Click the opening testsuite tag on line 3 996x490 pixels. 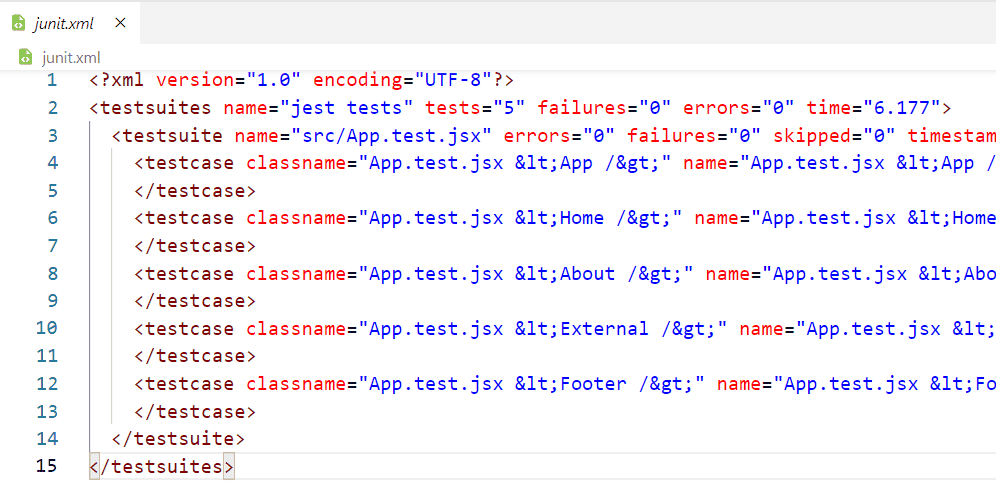(x=168, y=135)
